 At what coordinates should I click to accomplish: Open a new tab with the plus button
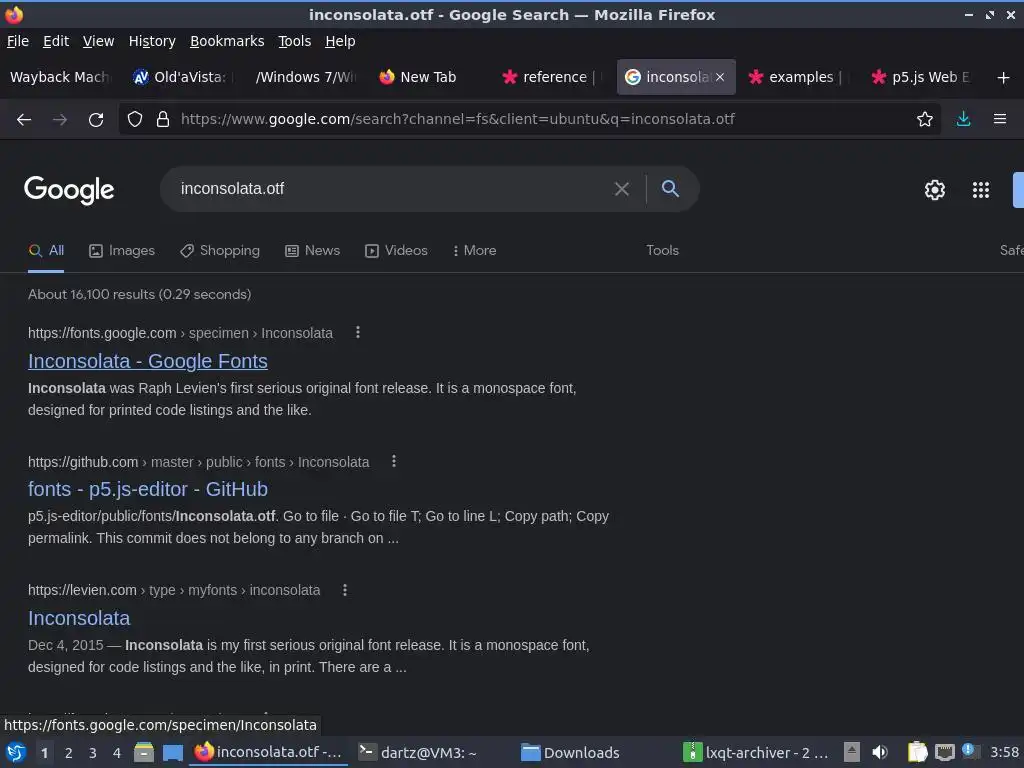click(1003, 78)
